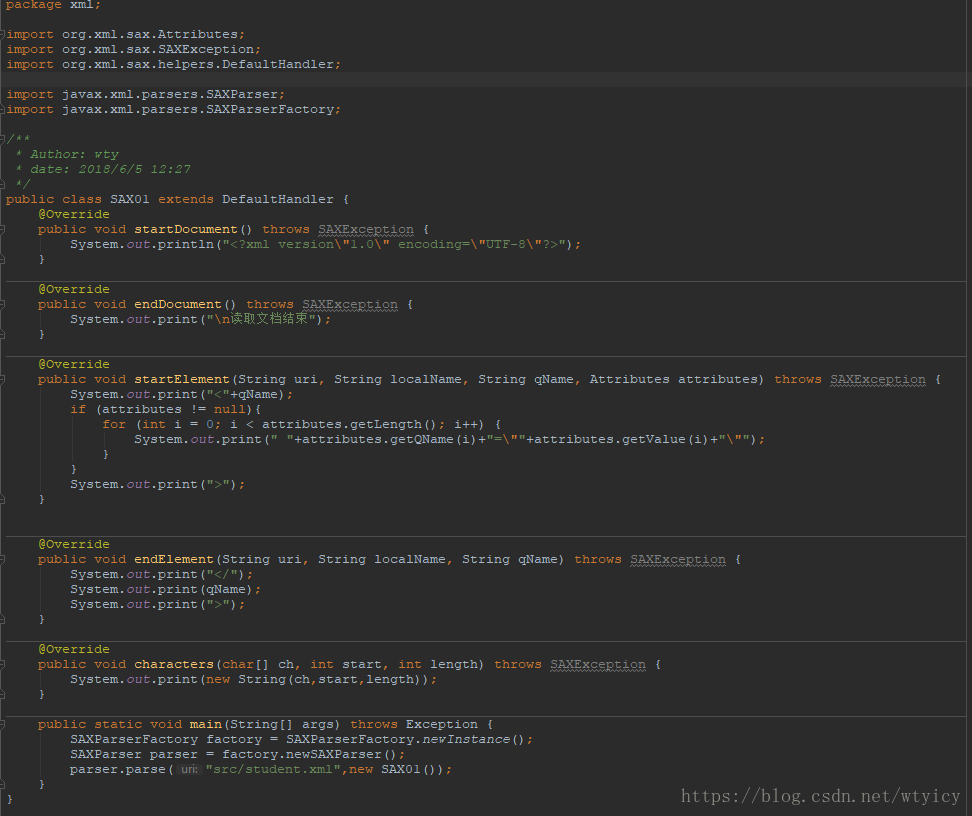This screenshot has width=972, height=816.
Task: Click DefaultHandler after extends keyword
Action: tap(278, 199)
